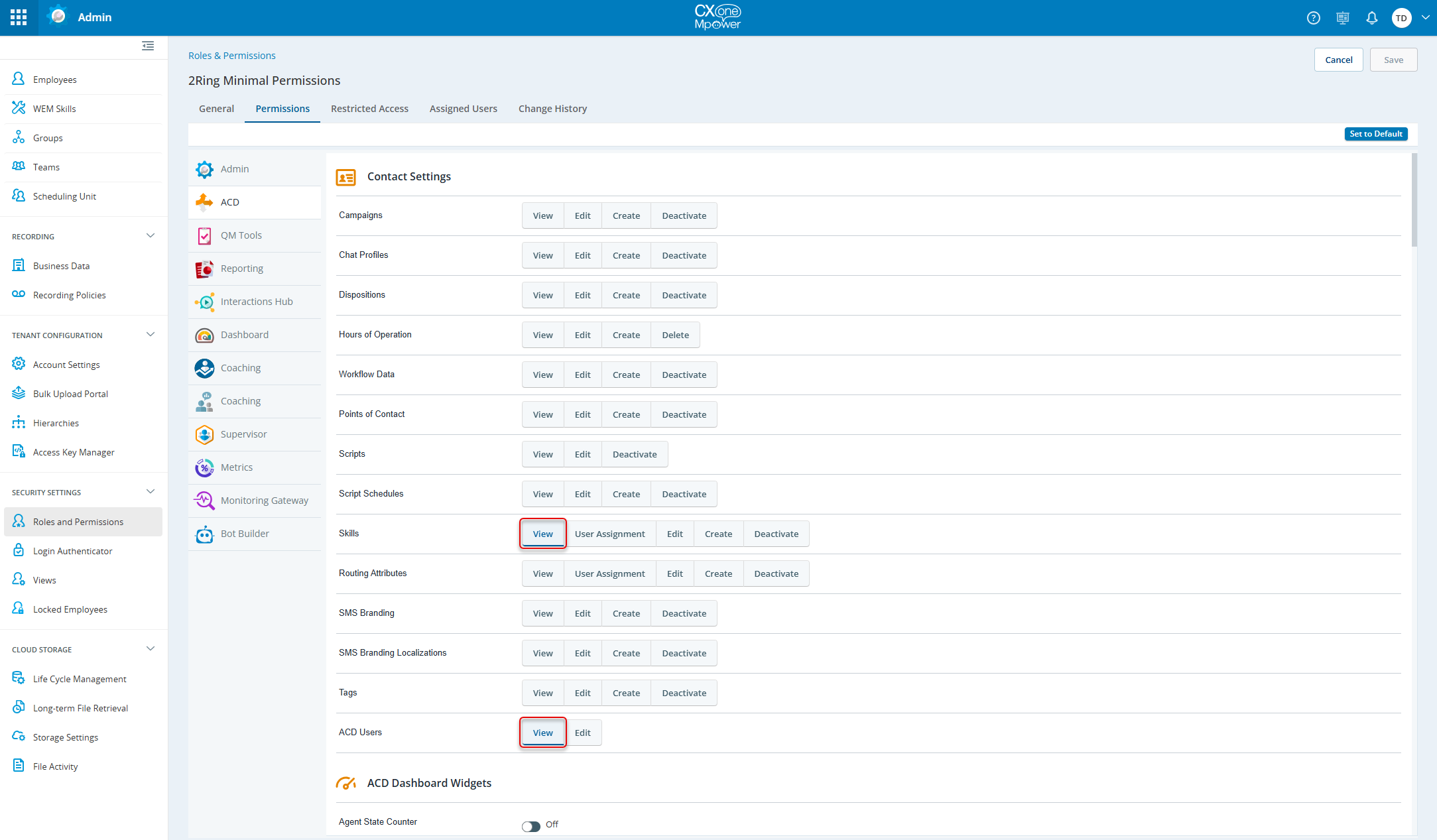Open the Interactions Hub category icon
Image resolution: width=1437 pixels, height=840 pixels.
(x=204, y=302)
